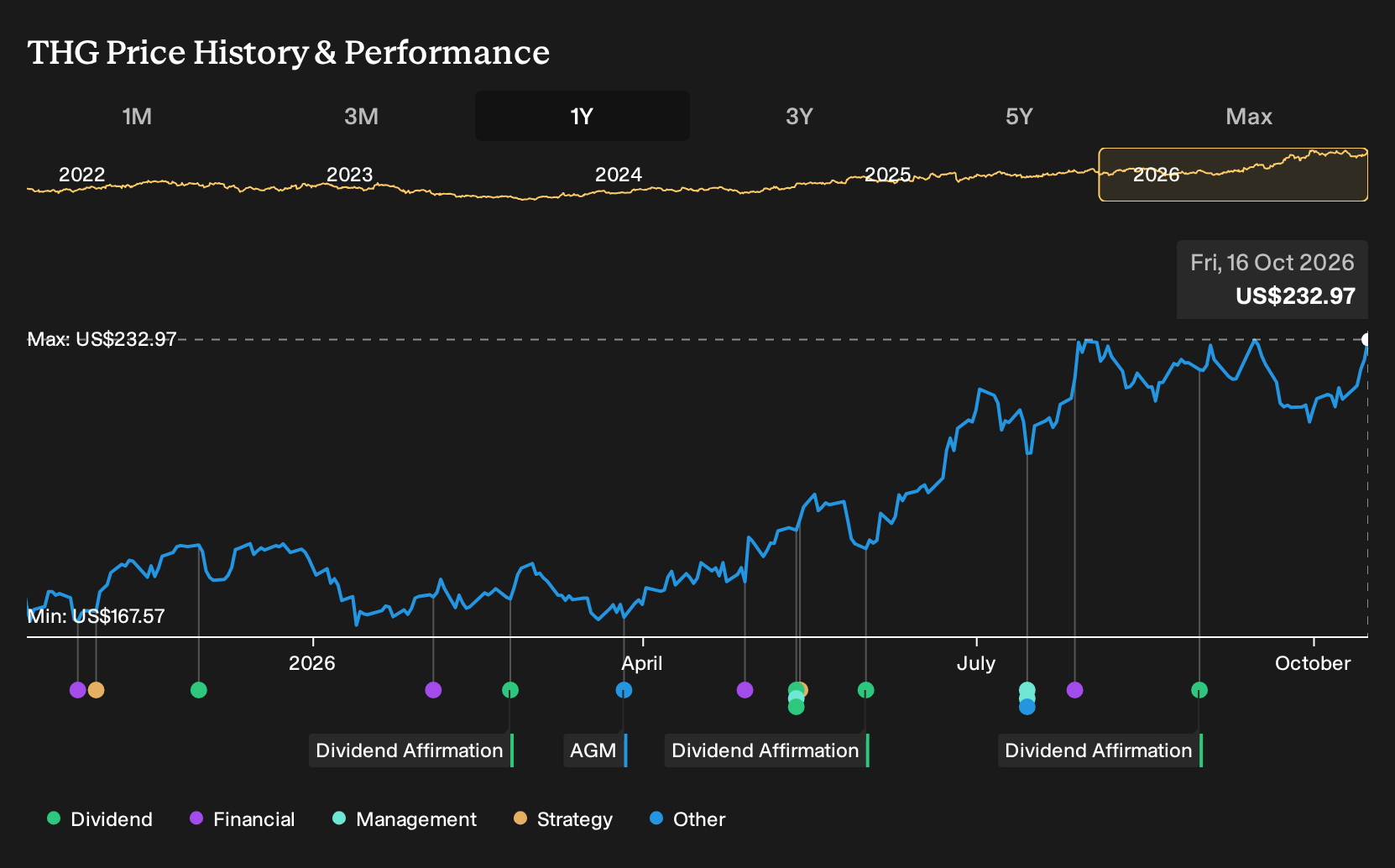Click the Max: US$232.97 label
This screenshot has height=868, width=1395.
click(x=102, y=339)
